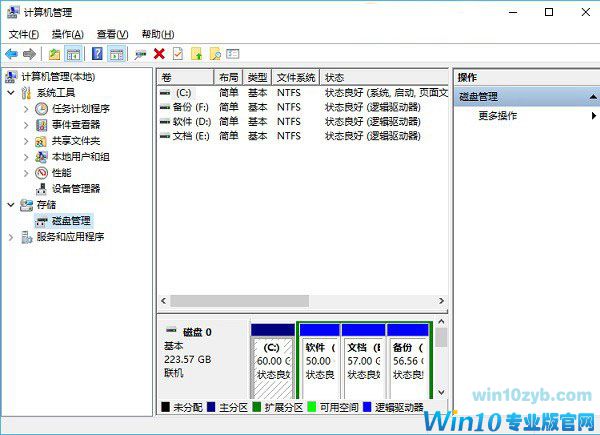
Task: Select 事件查看器 in the left tree
Action: [75, 125]
